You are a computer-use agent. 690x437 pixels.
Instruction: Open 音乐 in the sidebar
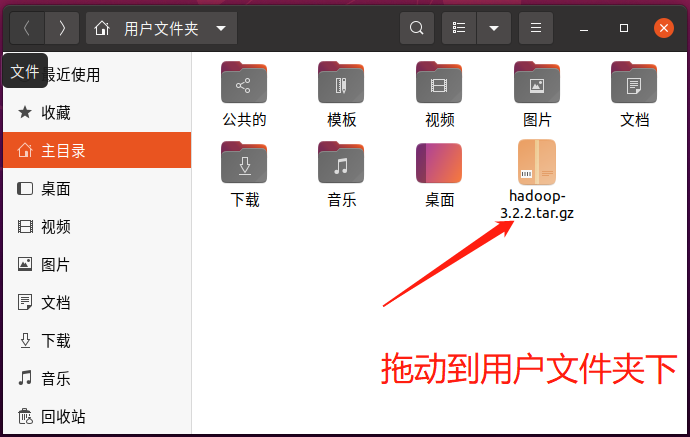pyautogui.click(x=97, y=378)
